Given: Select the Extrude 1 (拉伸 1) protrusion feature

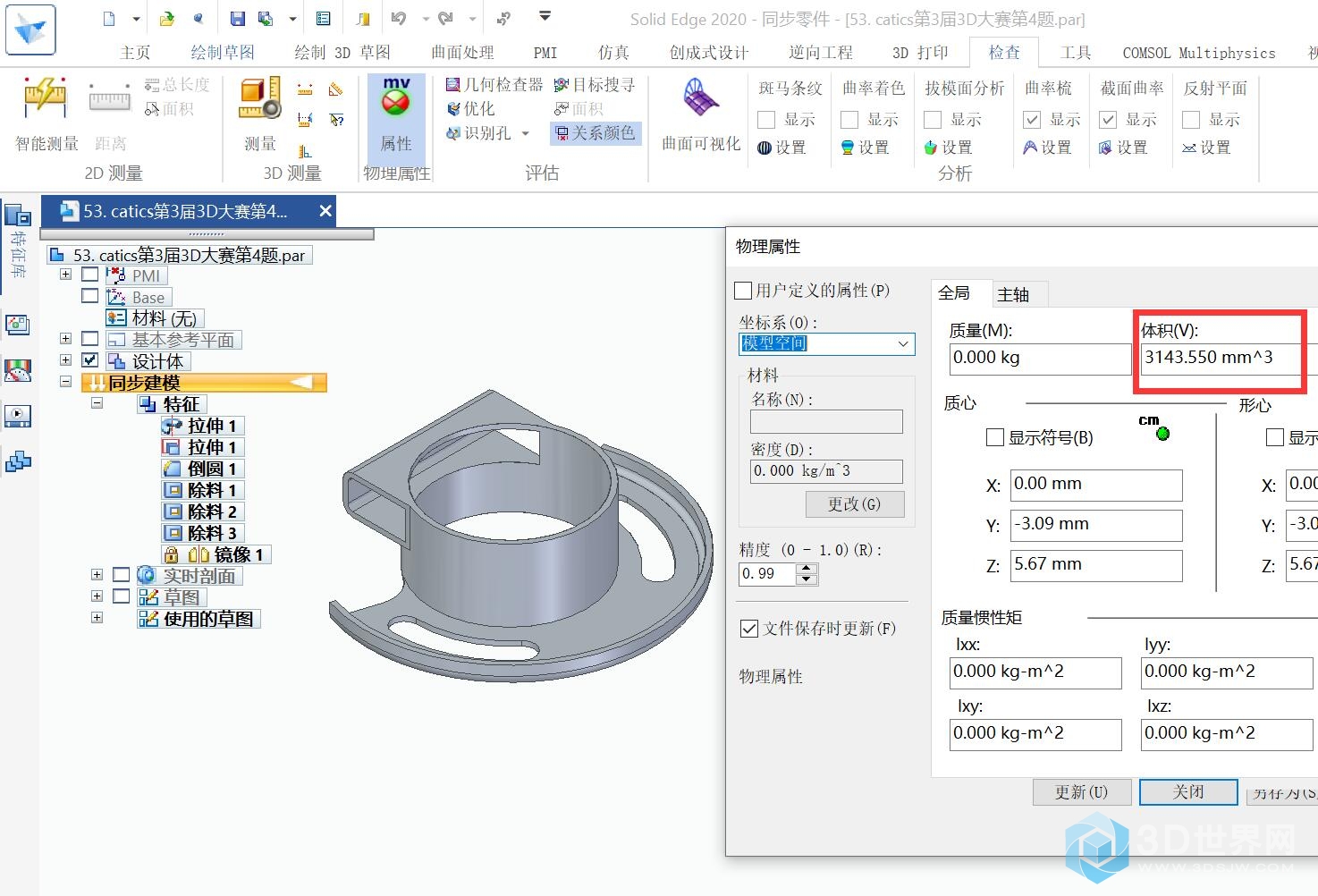Looking at the screenshot, I should [203, 426].
